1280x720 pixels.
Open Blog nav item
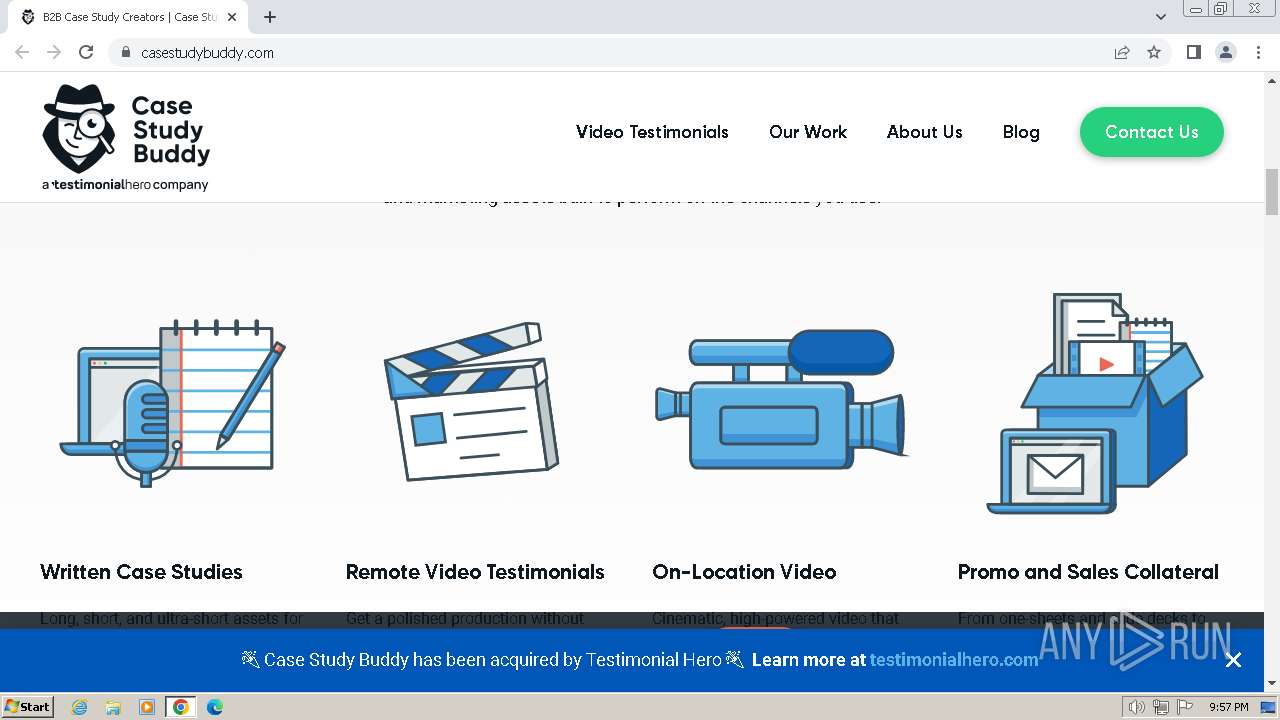click(1021, 132)
